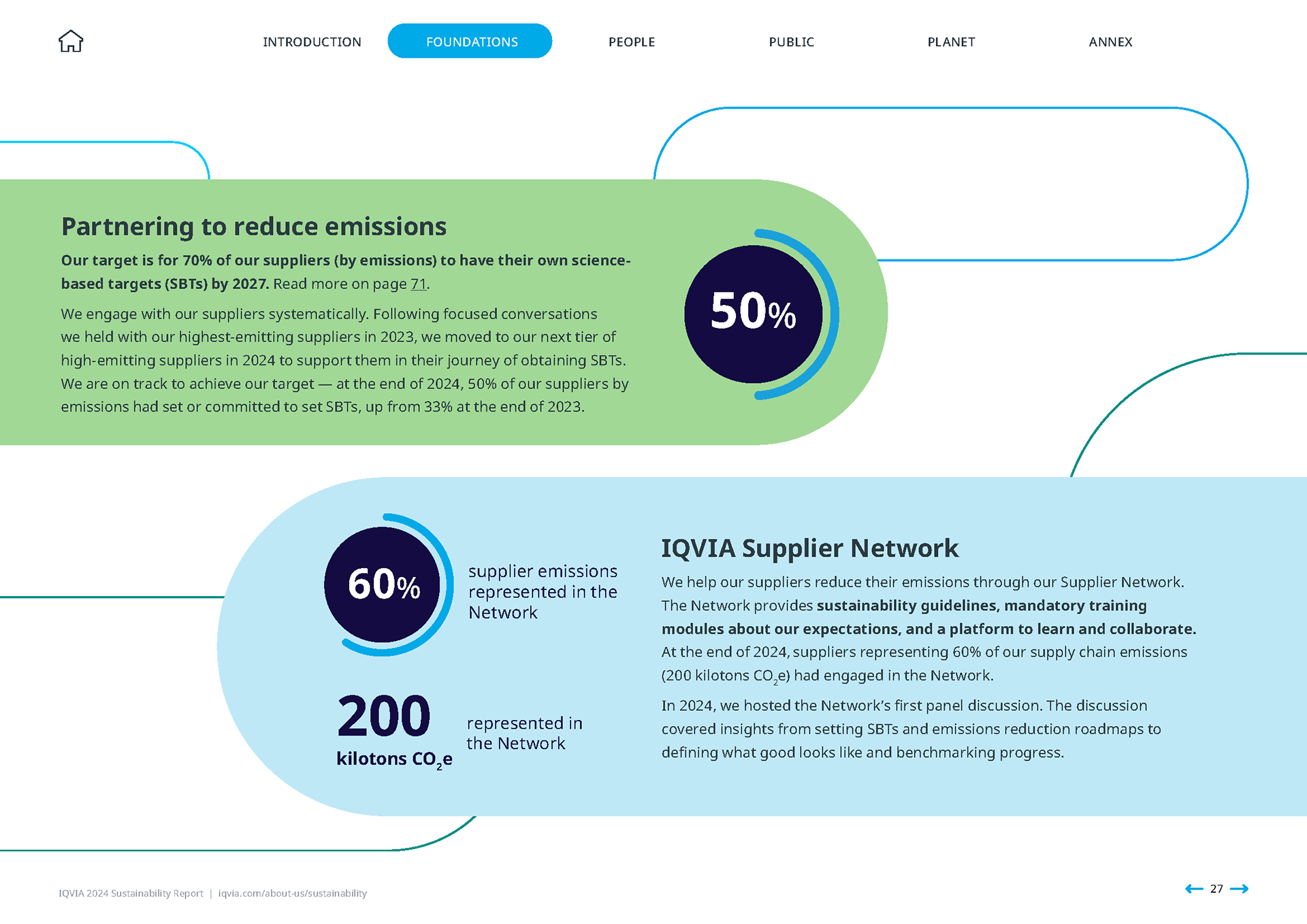Image resolution: width=1307 pixels, height=924 pixels.
Task: Click the home icon
Action: pos(71,42)
